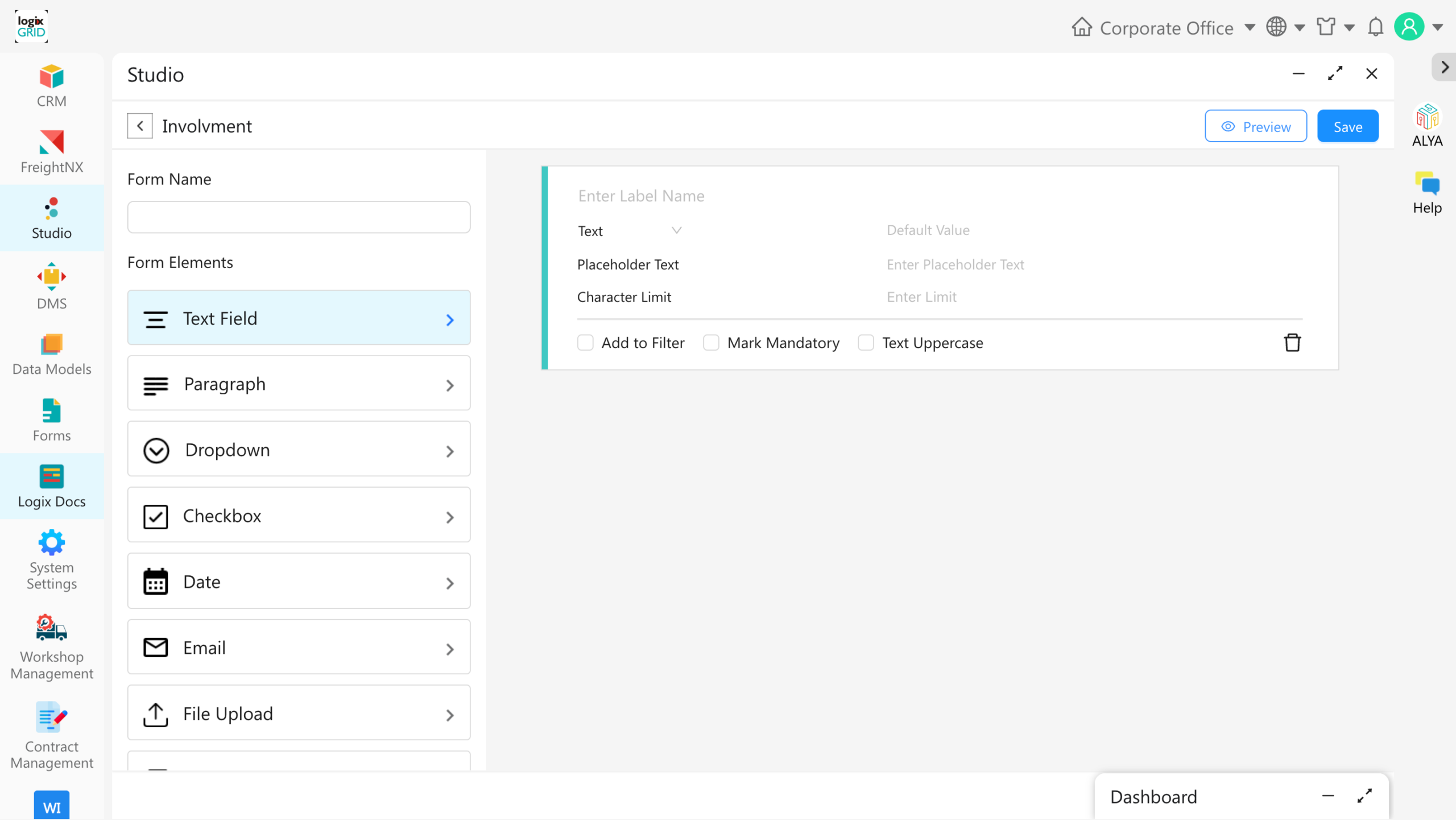Image resolution: width=1456 pixels, height=820 pixels.
Task: Open the DMS module
Action: pyautogui.click(x=51, y=286)
